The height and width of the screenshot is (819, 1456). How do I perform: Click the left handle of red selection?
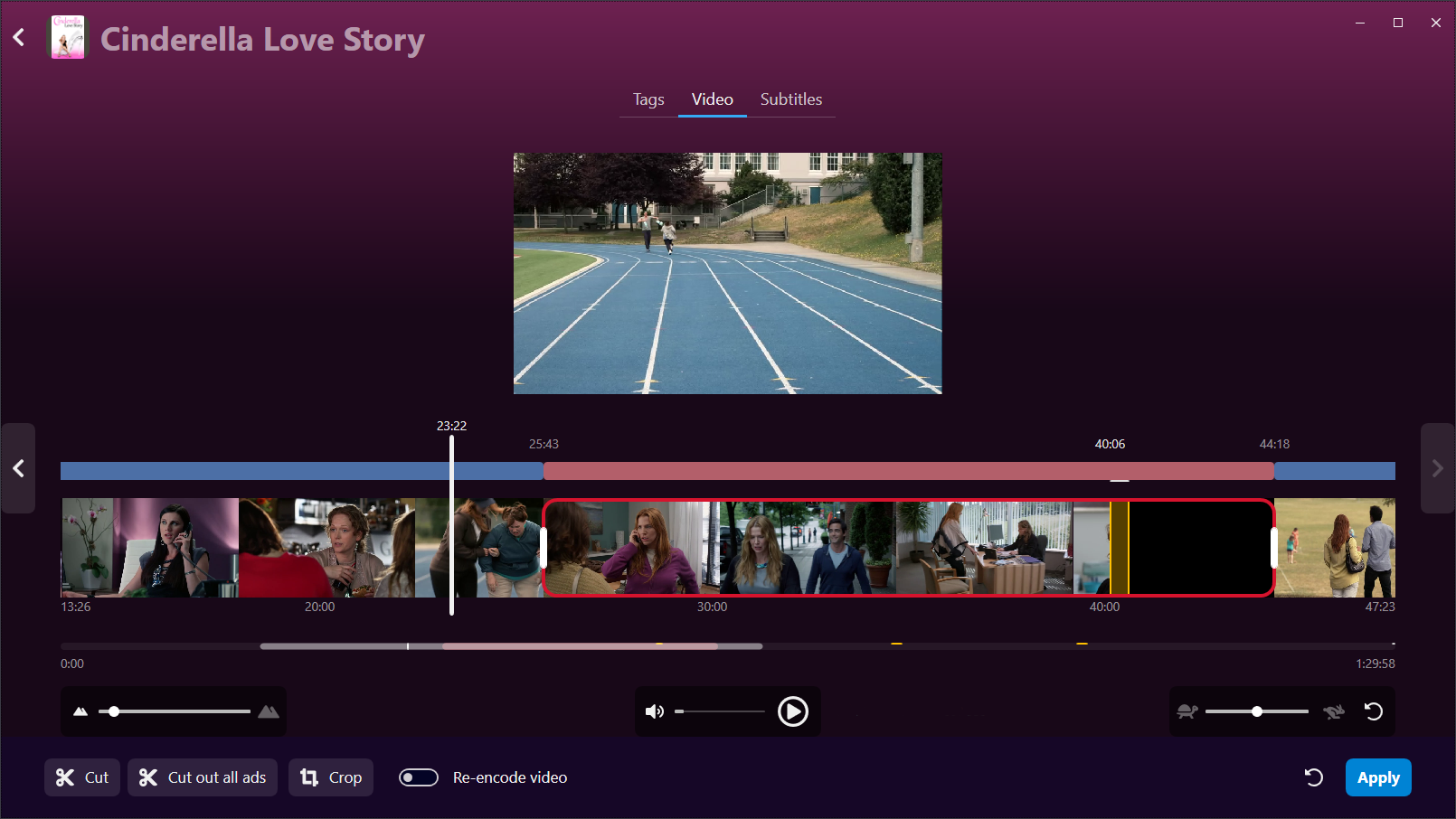[544, 548]
